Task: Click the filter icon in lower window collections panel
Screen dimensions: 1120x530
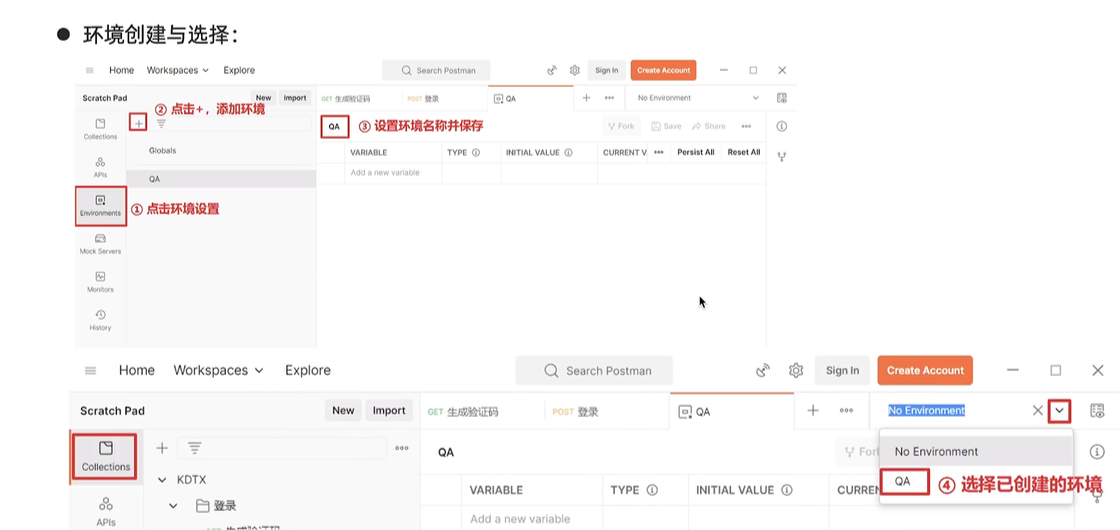Action: [x=194, y=448]
